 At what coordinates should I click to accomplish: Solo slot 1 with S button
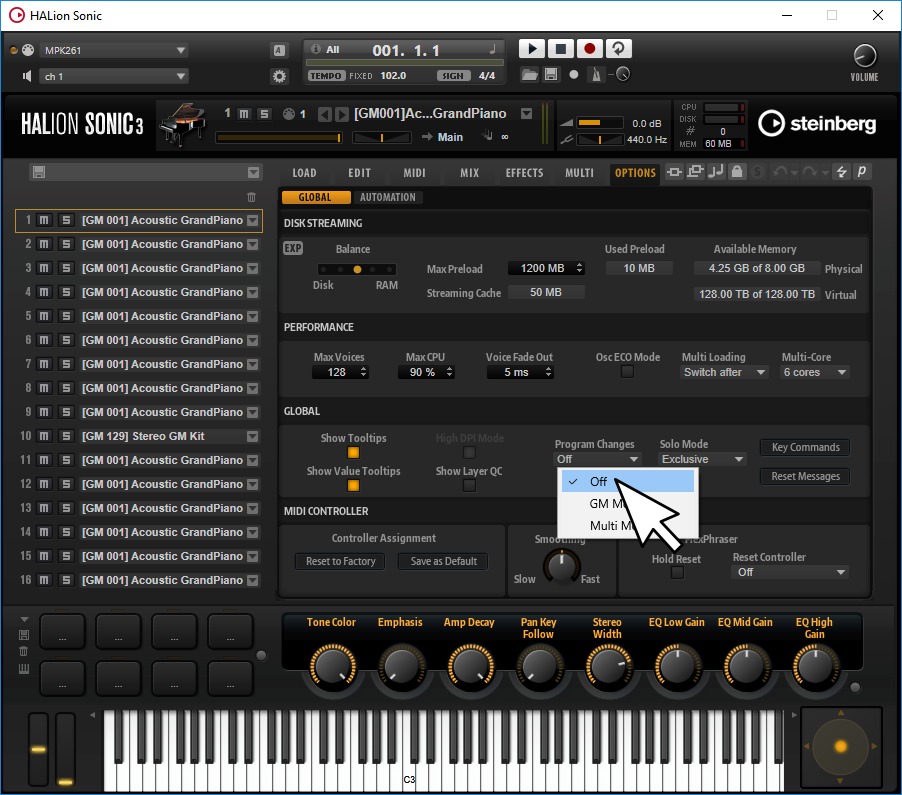click(66, 220)
